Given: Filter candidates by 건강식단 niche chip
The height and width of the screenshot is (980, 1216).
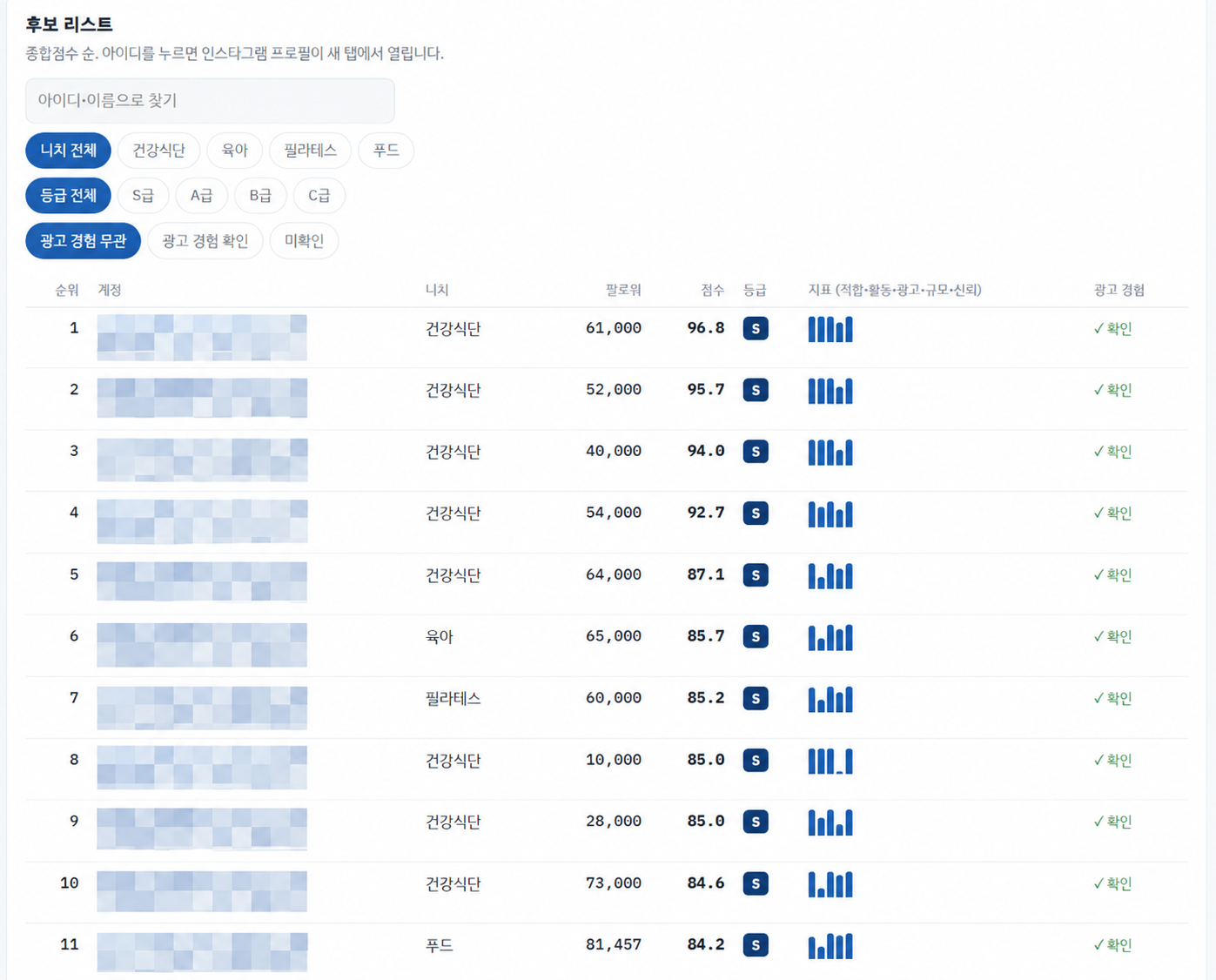Looking at the screenshot, I should click(x=158, y=151).
